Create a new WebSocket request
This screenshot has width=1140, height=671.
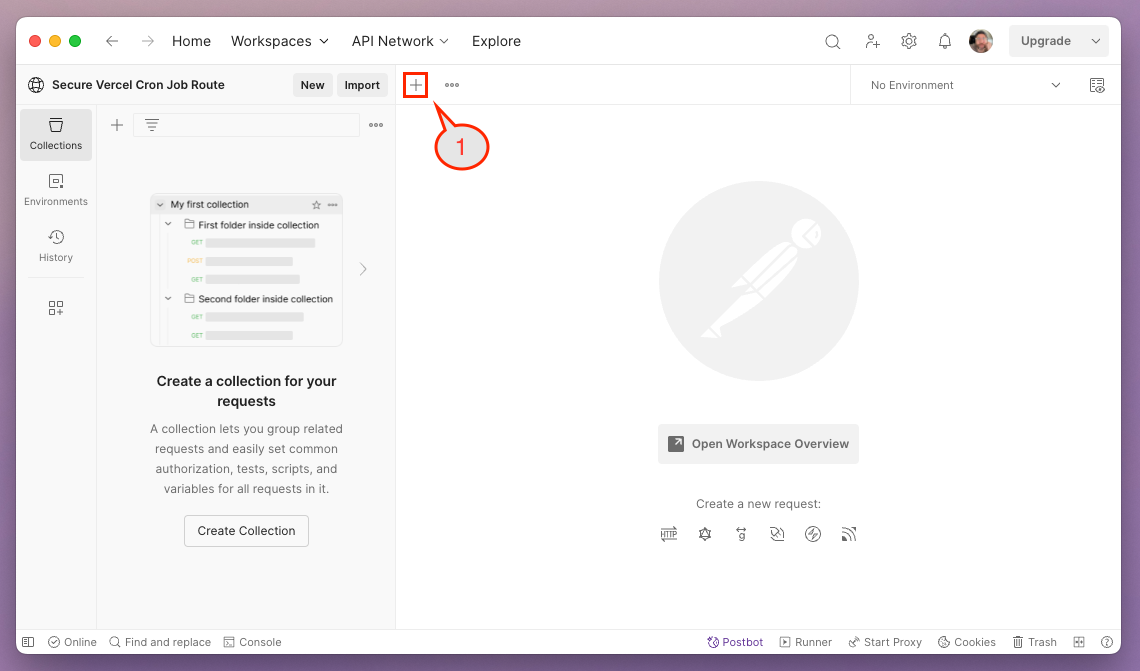pos(777,534)
